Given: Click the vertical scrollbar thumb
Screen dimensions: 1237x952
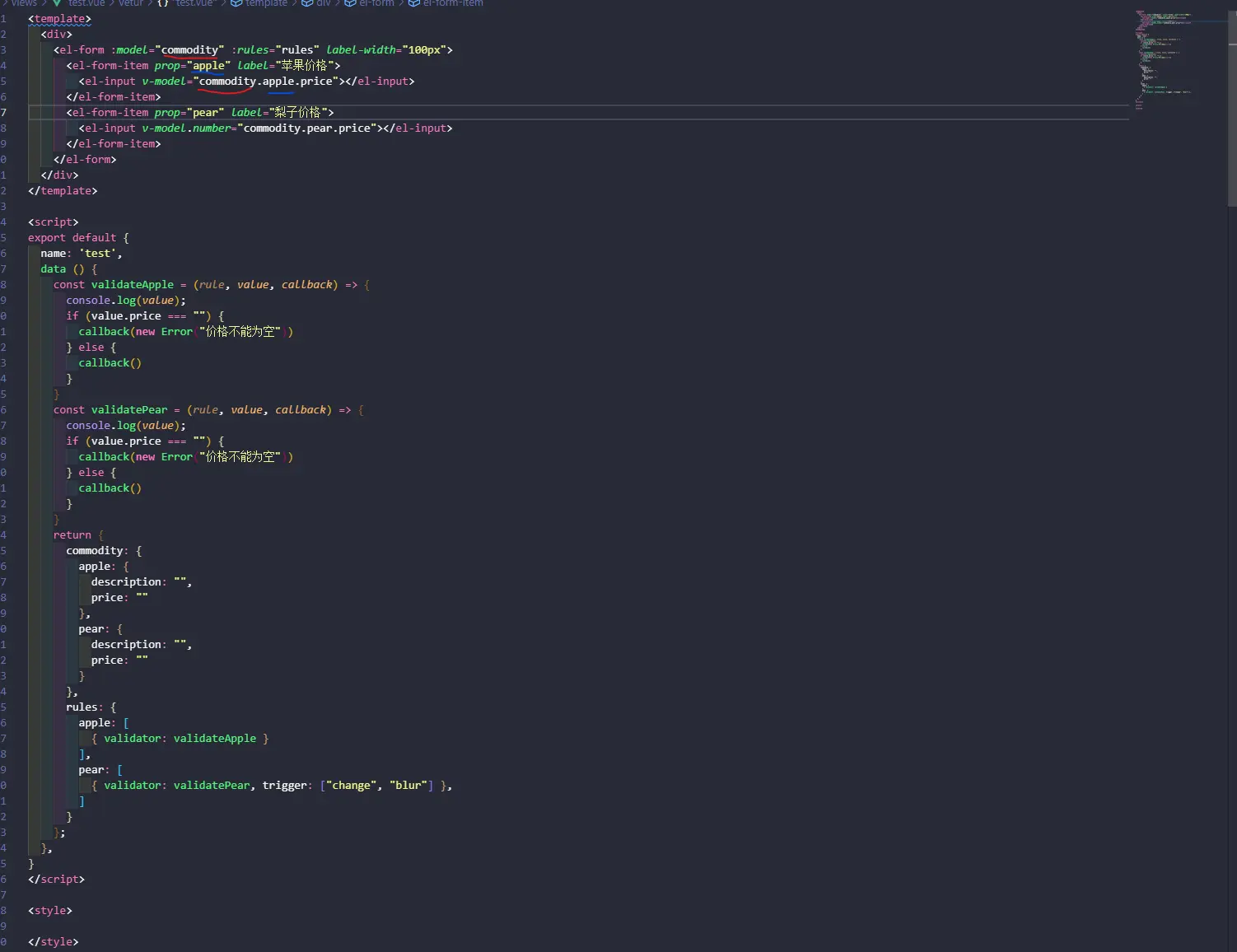Looking at the screenshot, I should click(1231, 107).
